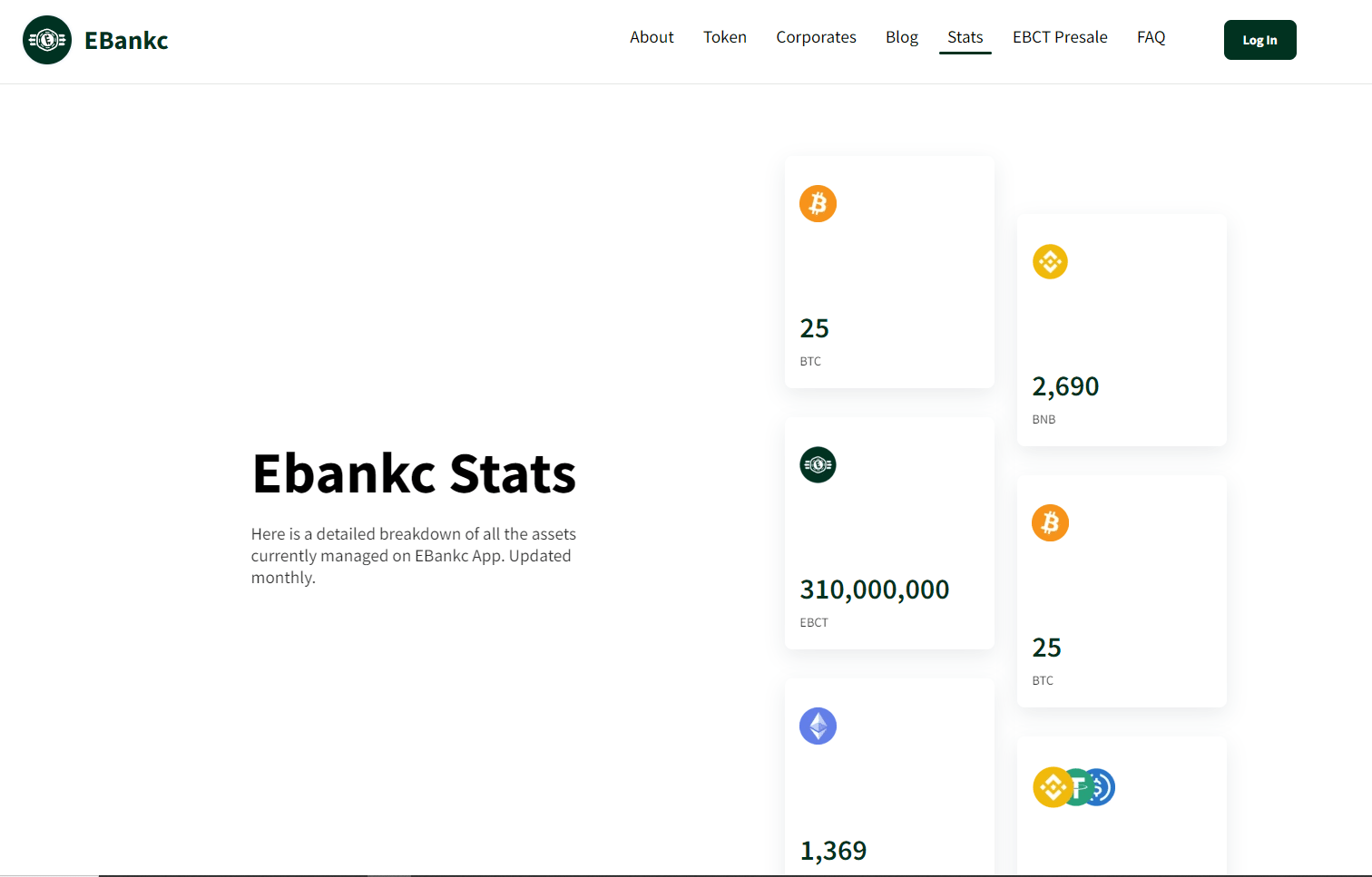Go to the Corporates section

click(x=816, y=37)
